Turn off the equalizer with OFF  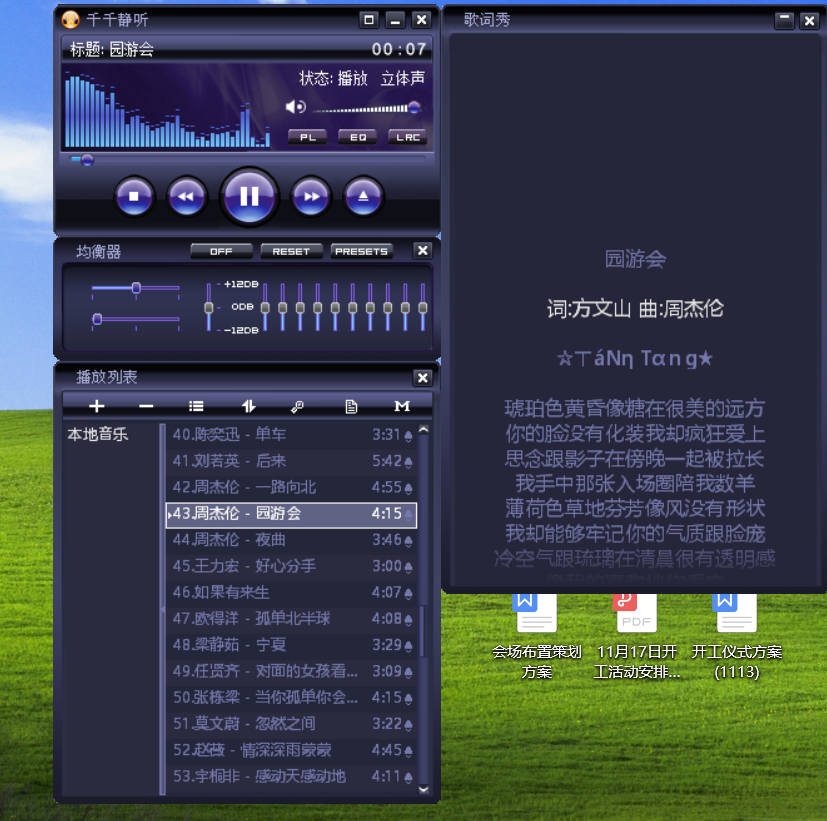(221, 252)
